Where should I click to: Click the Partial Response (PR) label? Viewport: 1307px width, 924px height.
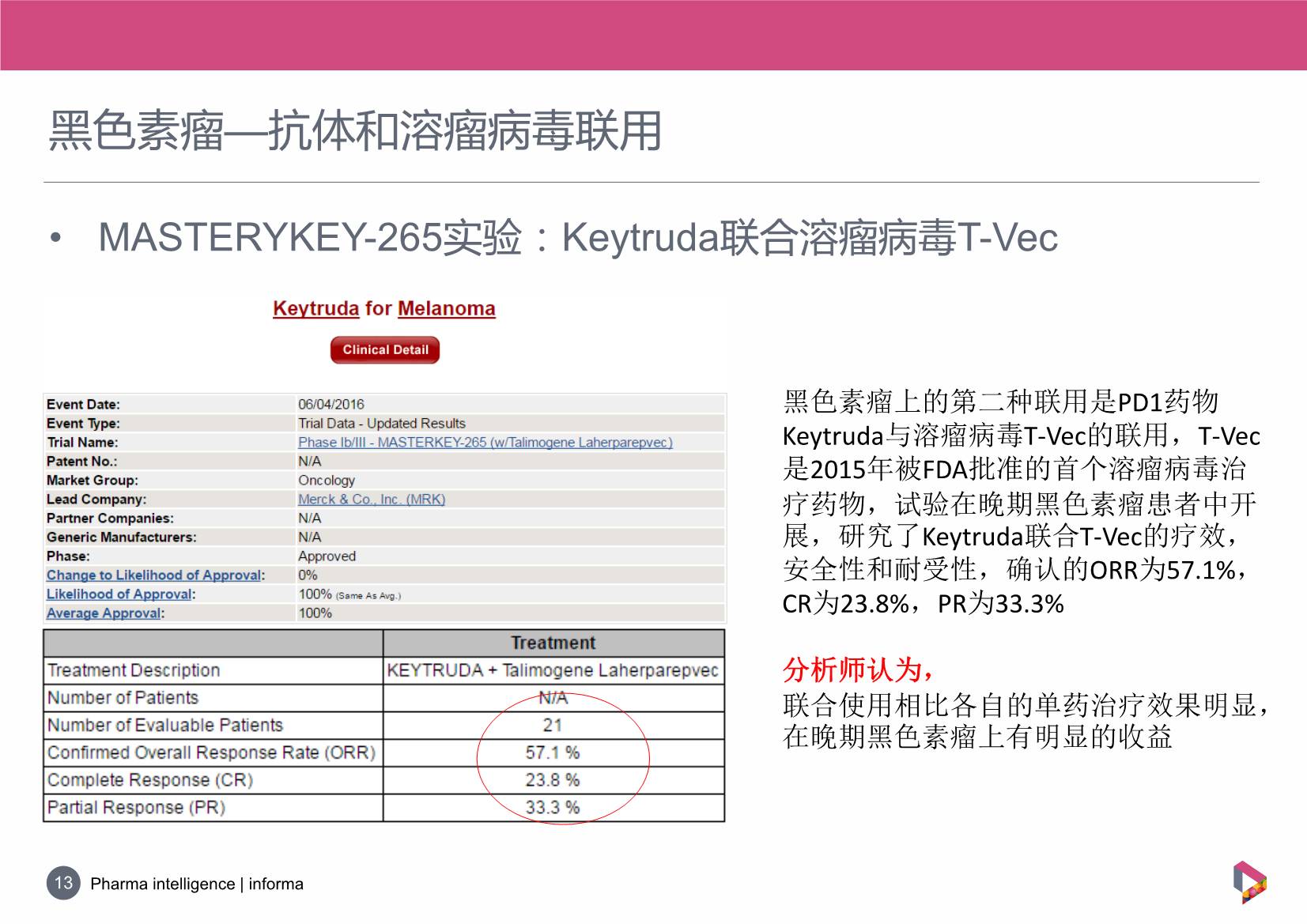(x=137, y=808)
